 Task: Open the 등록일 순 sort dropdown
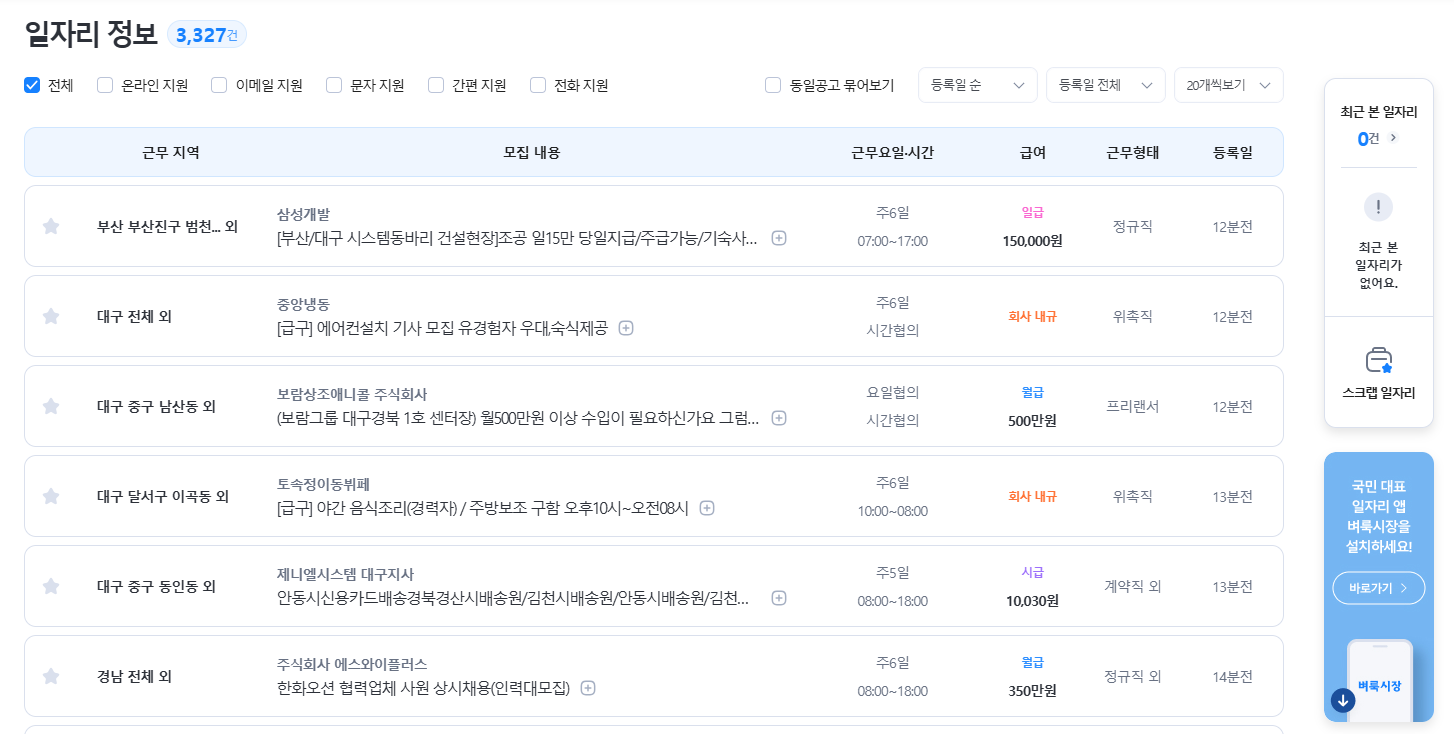click(977, 85)
